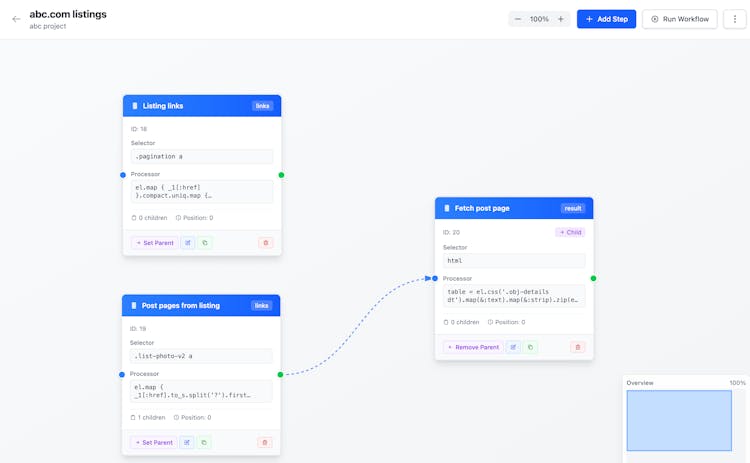The height and width of the screenshot is (463, 750).
Task: Delete the Fetch post page step
Action: (x=577, y=347)
